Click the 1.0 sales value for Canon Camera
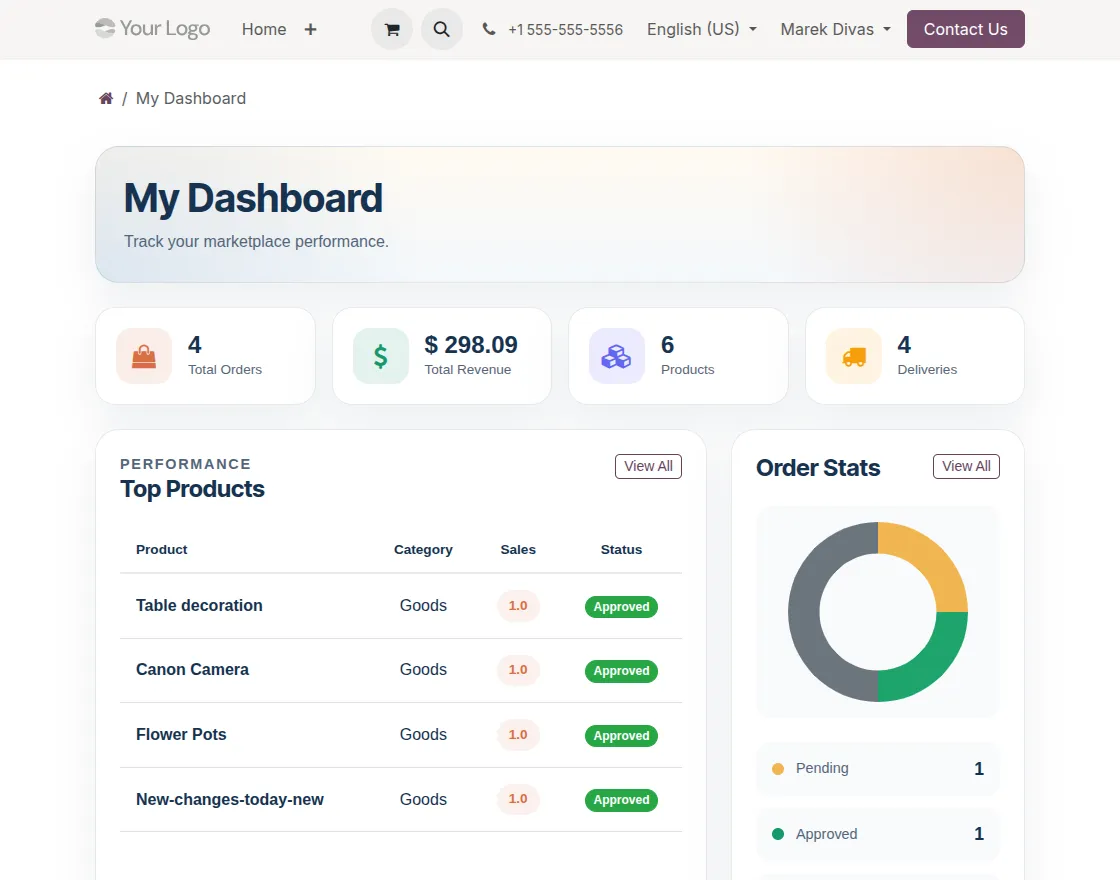Viewport: 1120px width, 880px height. coord(518,670)
